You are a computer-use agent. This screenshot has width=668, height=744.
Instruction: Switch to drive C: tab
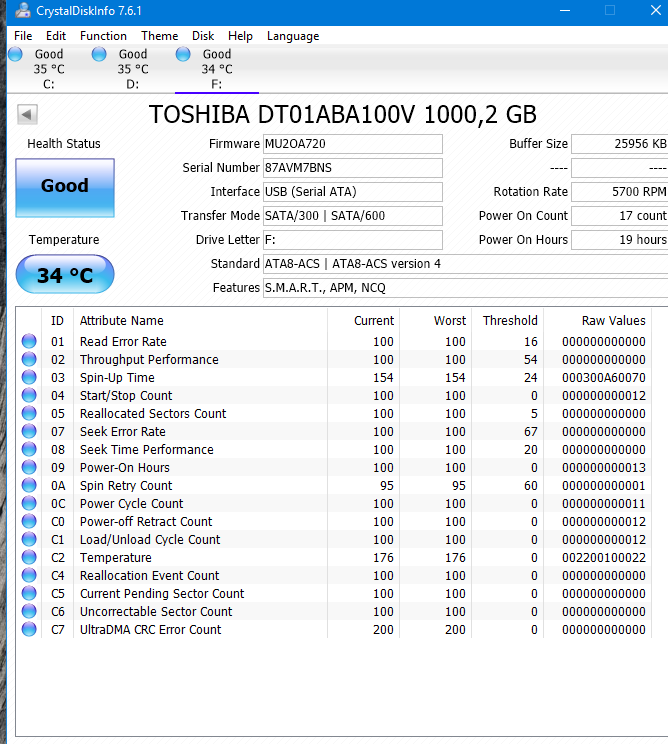pyautogui.click(x=49, y=69)
